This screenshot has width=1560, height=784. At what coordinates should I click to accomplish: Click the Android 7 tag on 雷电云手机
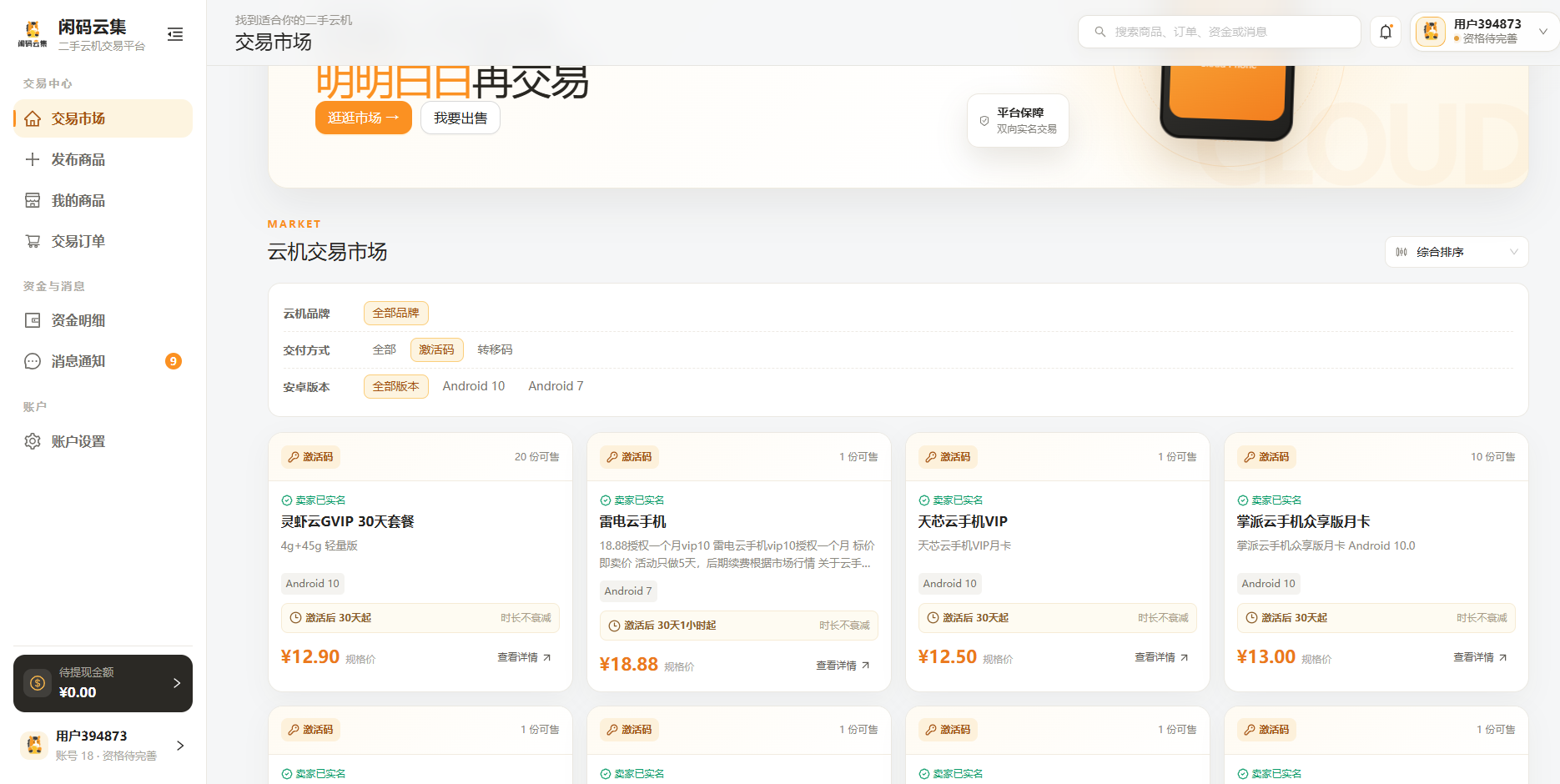point(629,591)
